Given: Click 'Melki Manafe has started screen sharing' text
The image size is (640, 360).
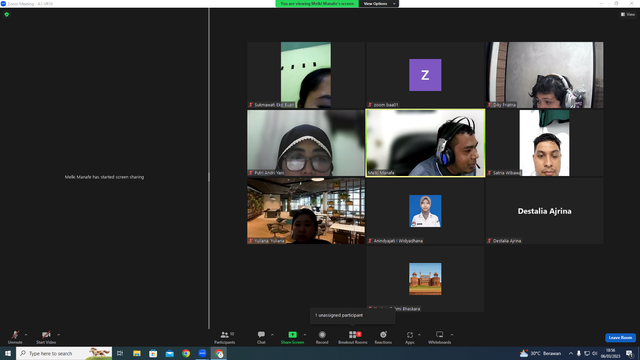Looking at the screenshot, I should [x=104, y=177].
